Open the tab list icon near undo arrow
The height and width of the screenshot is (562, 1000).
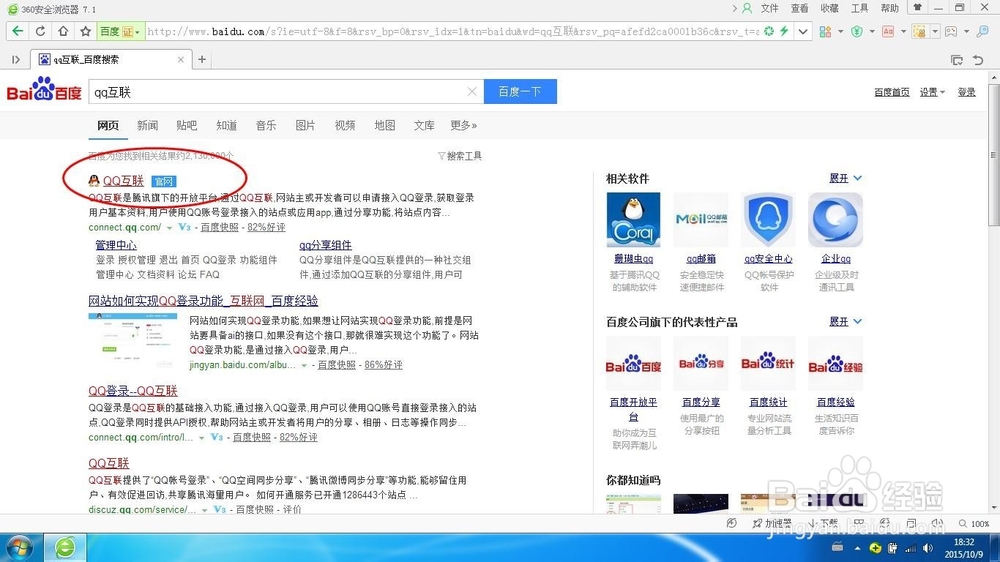coord(957,60)
